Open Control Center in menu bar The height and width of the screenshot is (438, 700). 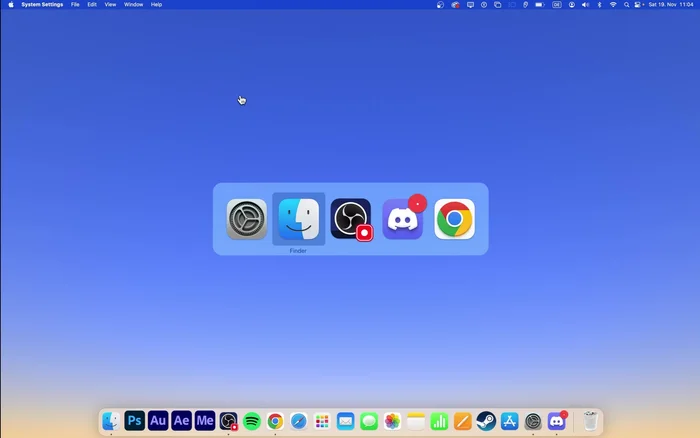pyautogui.click(x=639, y=4)
